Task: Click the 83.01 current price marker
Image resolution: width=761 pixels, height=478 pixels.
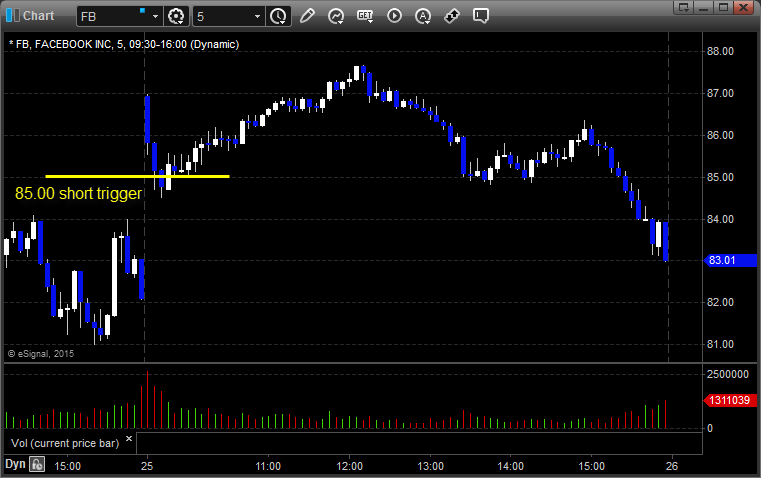Action: 730,261
